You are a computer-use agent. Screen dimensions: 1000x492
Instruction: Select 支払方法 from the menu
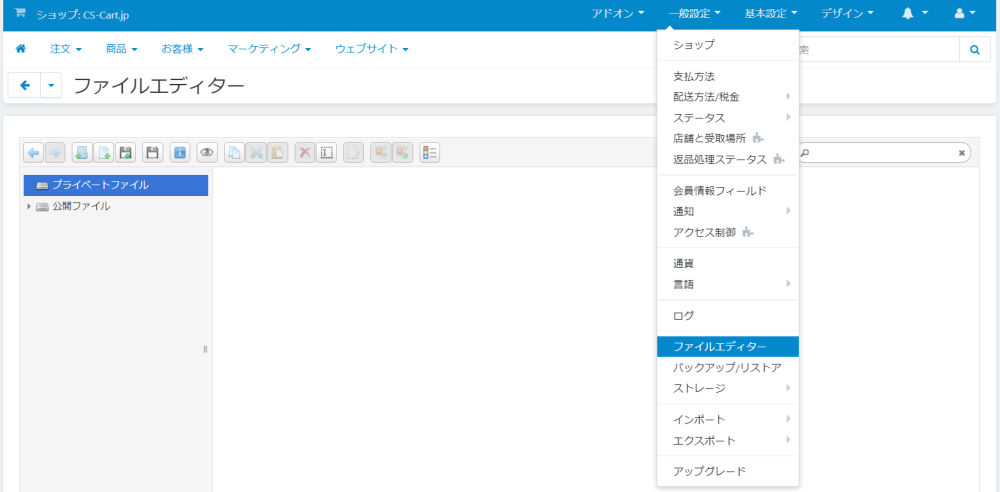tap(728, 76)
